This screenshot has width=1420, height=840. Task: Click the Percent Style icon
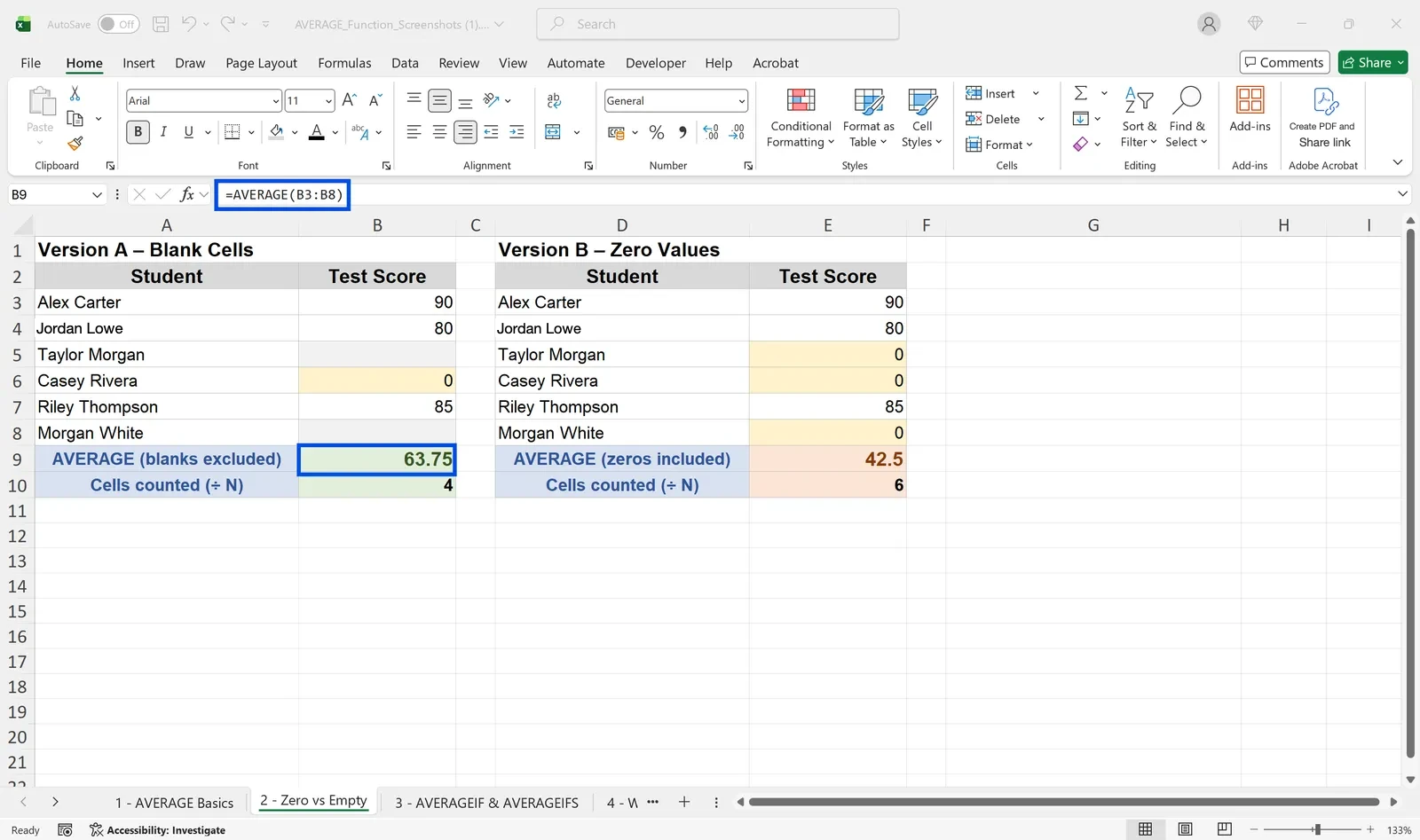click(657, 132)
